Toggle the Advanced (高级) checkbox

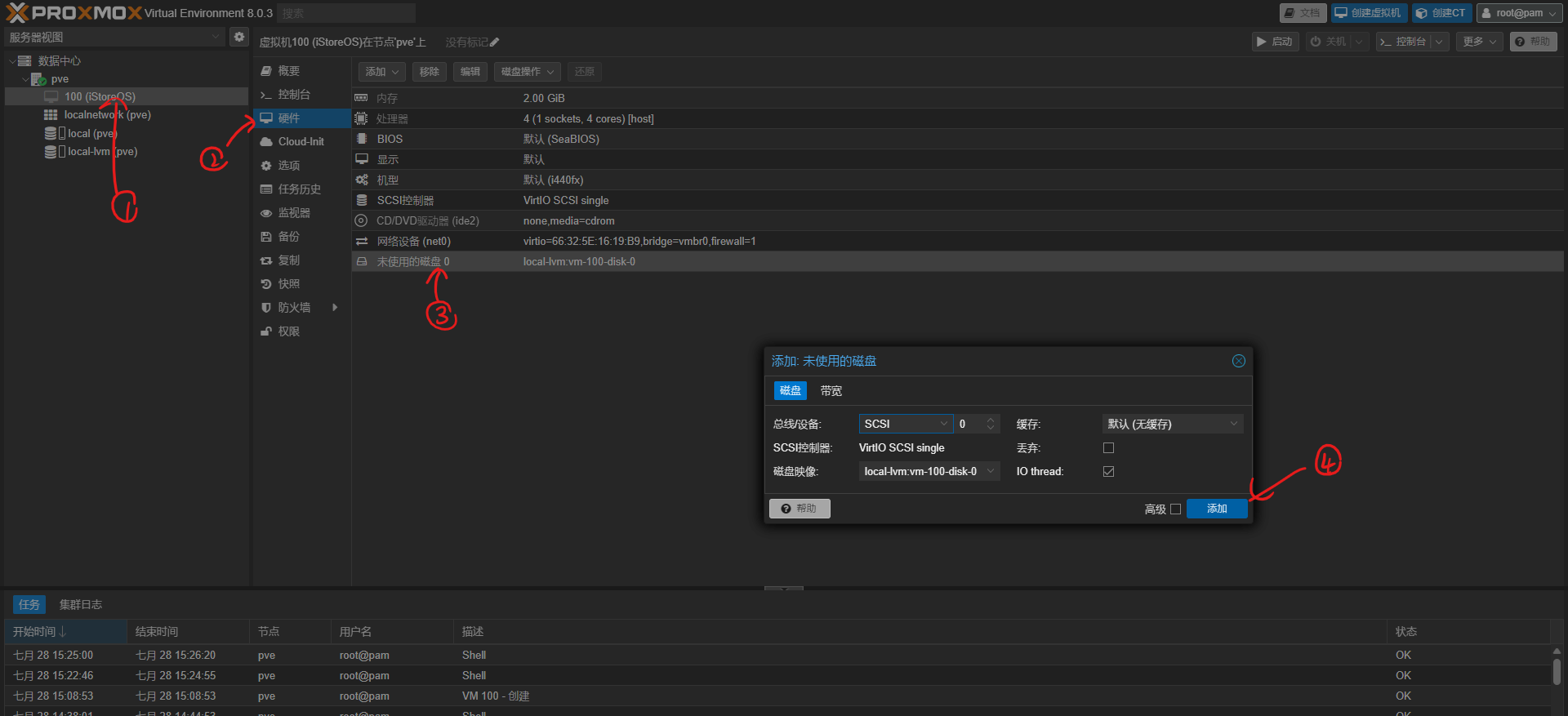click(1175, 509)
